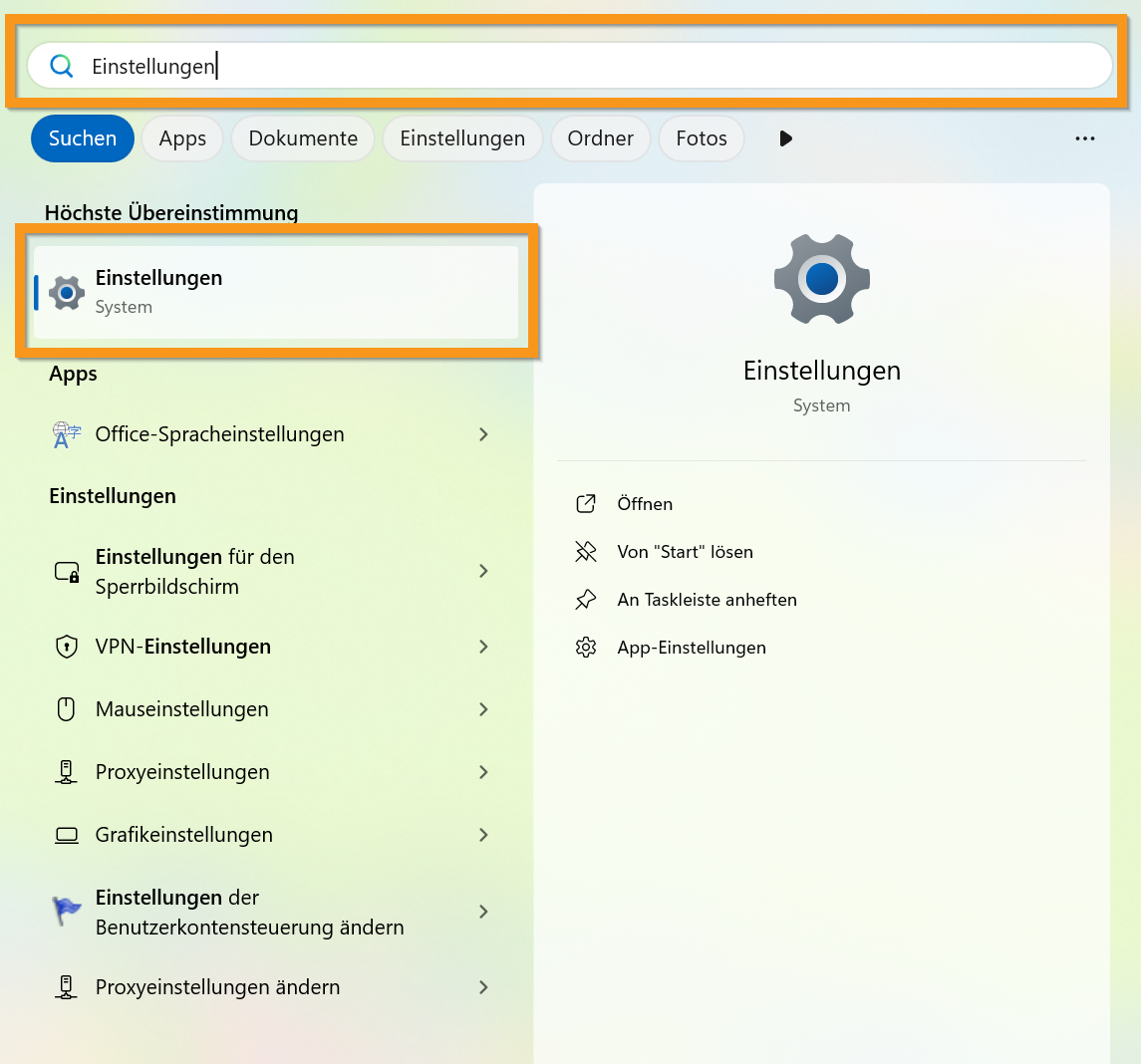Click the VPN-Einstellungen shield icon
1141x1064 pixels.
[x=66, y=647]
